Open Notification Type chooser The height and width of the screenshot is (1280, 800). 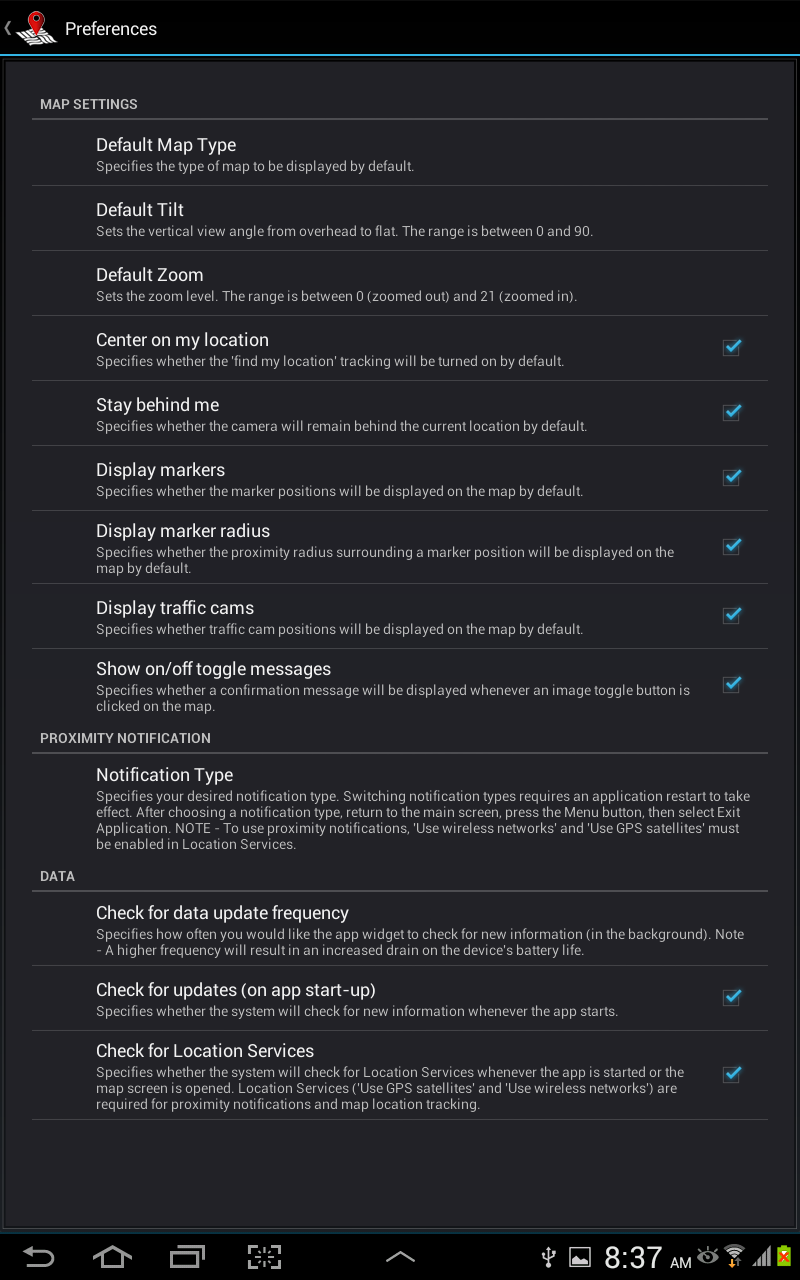point(400,809)
